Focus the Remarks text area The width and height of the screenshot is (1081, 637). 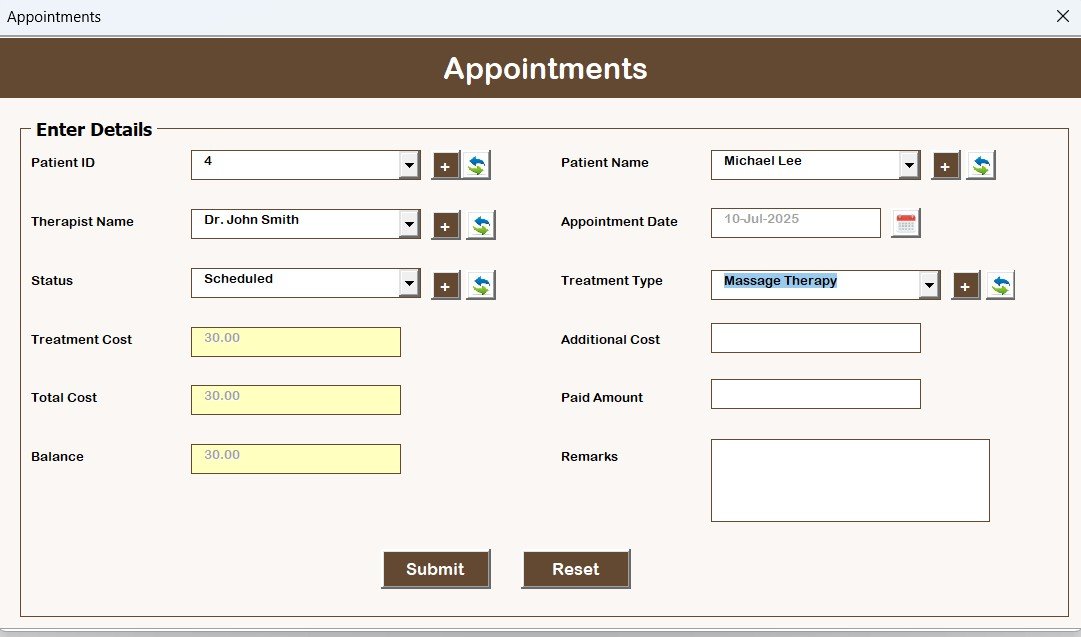pyautogui.click(x=850, y=481)
